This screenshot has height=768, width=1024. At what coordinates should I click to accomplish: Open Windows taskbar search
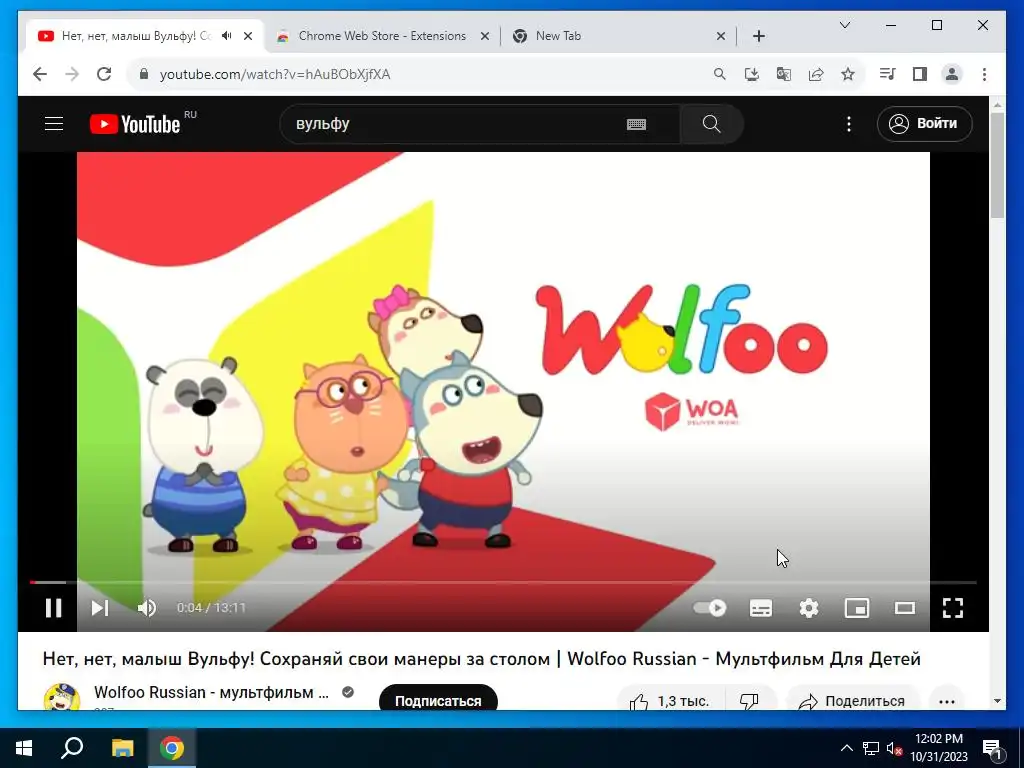72,748
